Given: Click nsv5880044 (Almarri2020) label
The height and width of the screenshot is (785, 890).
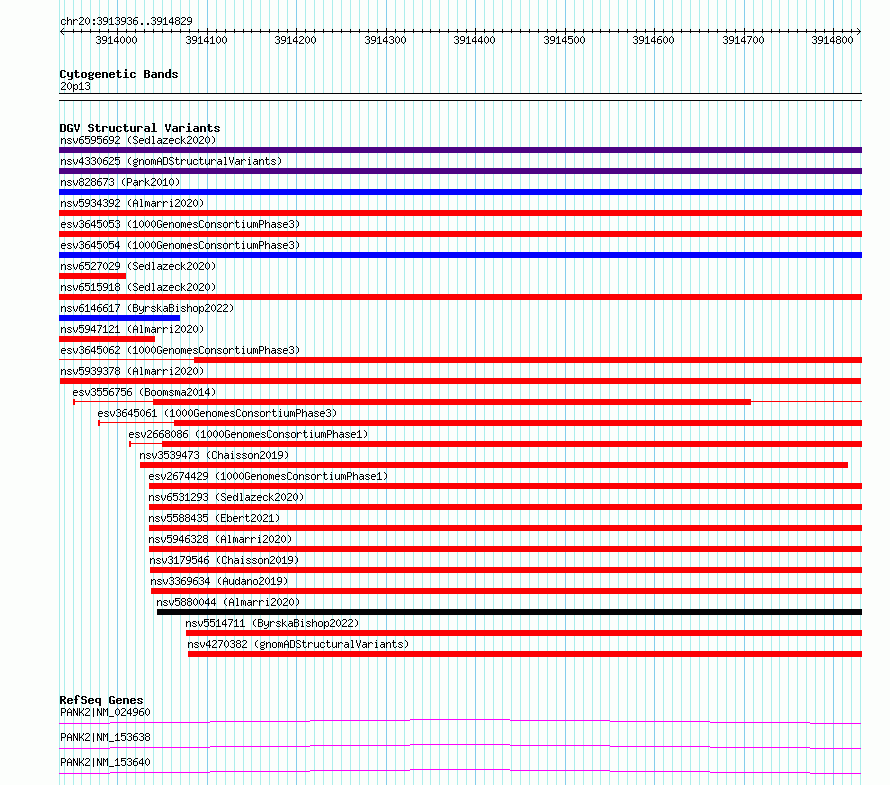Looking at the screenshot, I should [228, 602].
